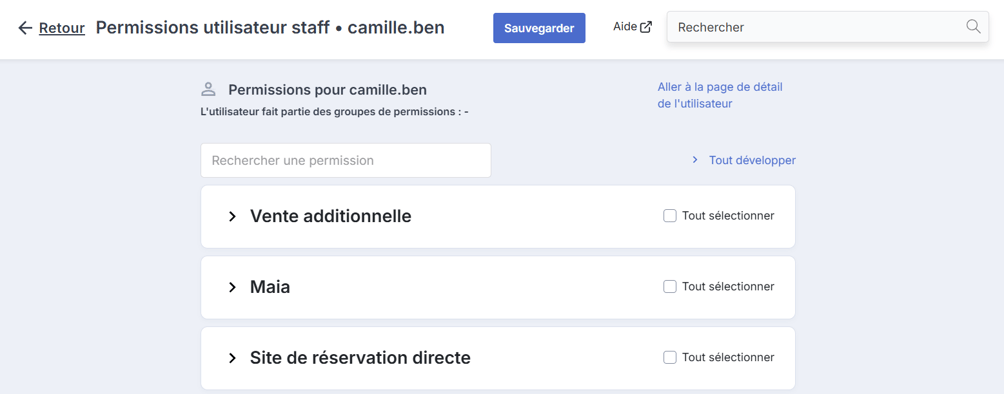The width and height of the screenshot is (1004, 394).
Task: Check Tout sélectionner for Site de réservation directe
Action: (x=670, y=357)
